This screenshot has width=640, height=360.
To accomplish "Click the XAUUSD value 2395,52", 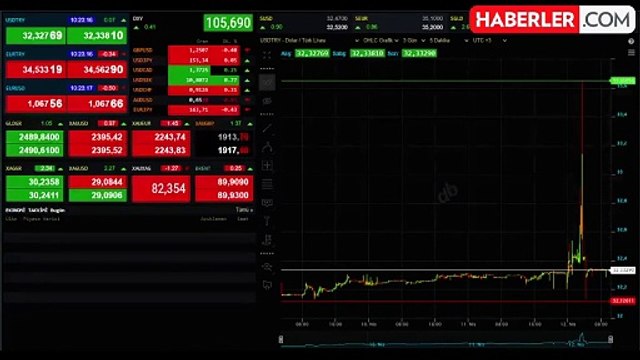I will coord(98,150).
